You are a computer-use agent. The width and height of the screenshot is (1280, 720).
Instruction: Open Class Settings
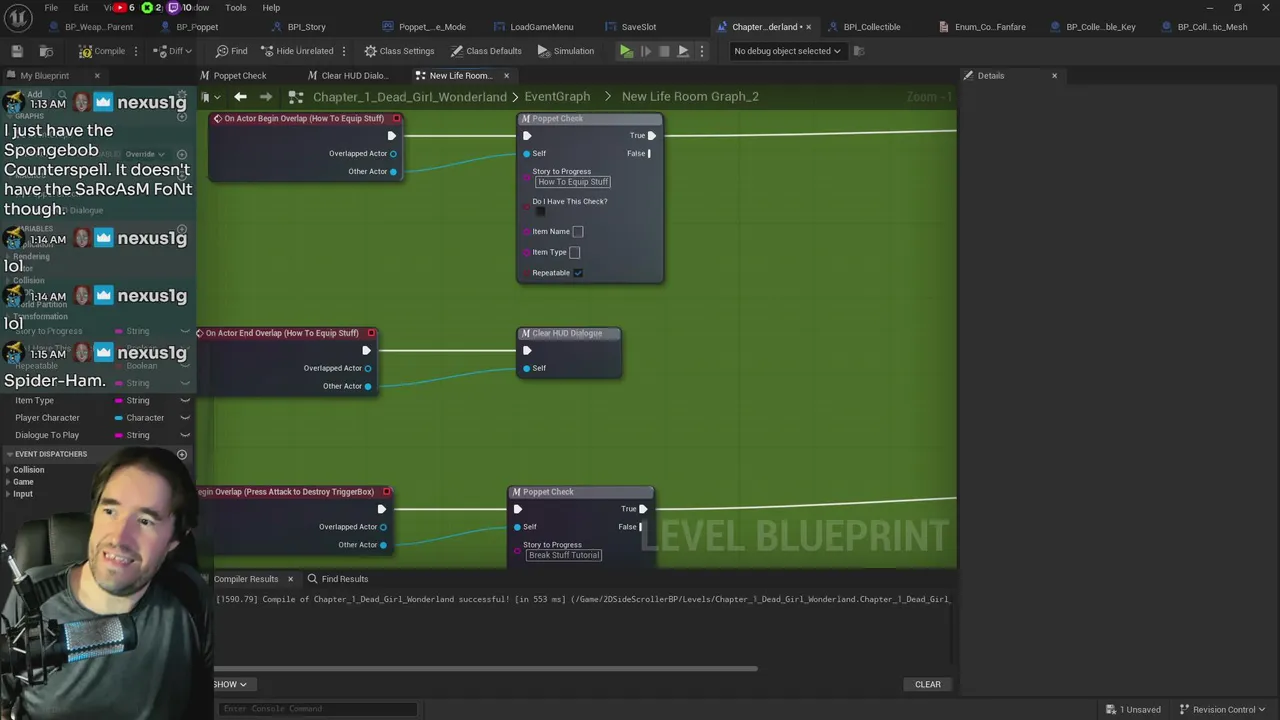coord(399,51)
